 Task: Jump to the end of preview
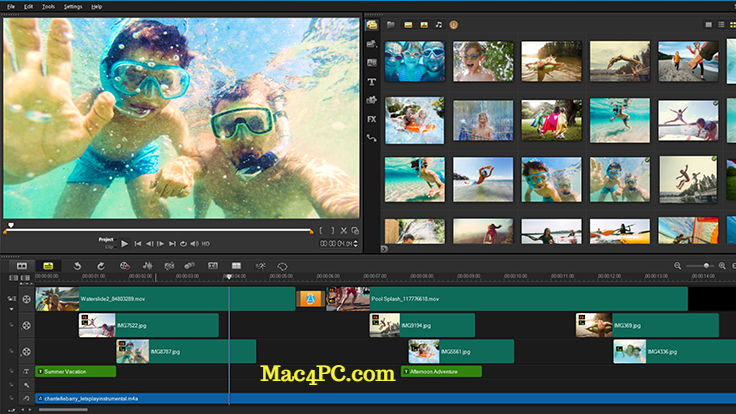pos(172,244)
